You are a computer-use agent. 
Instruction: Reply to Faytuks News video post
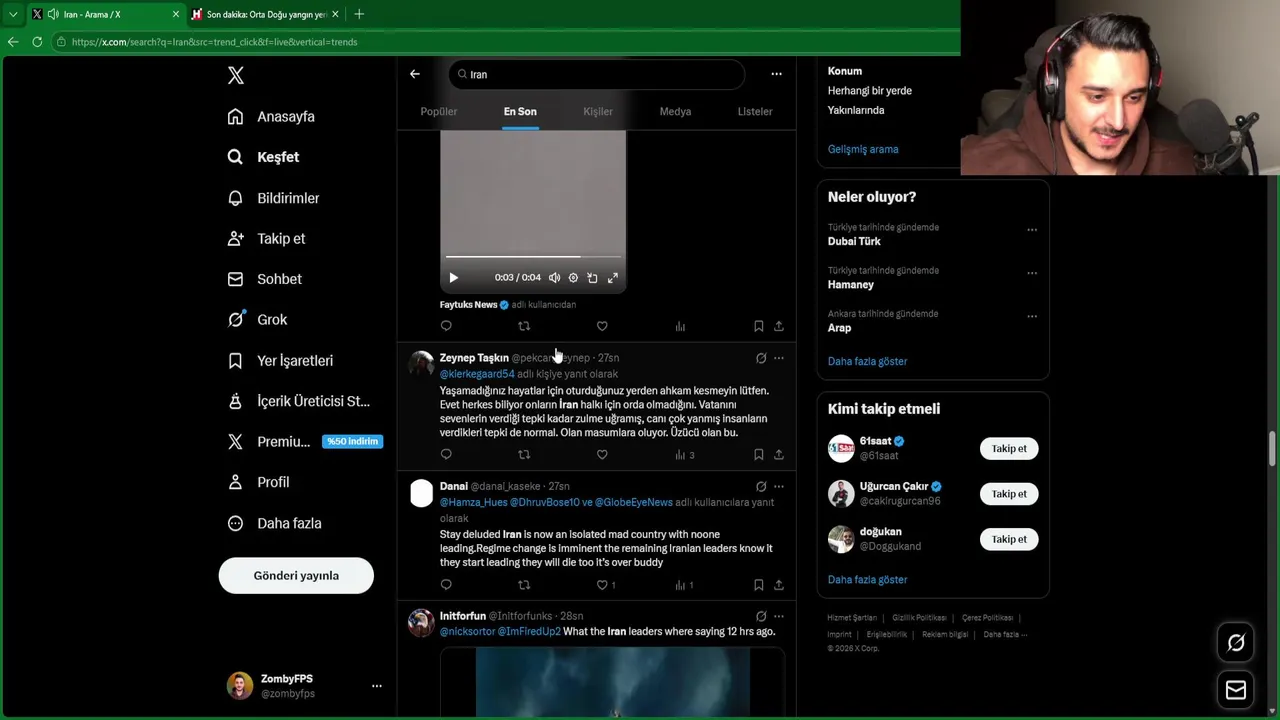[x=446, y=326]
